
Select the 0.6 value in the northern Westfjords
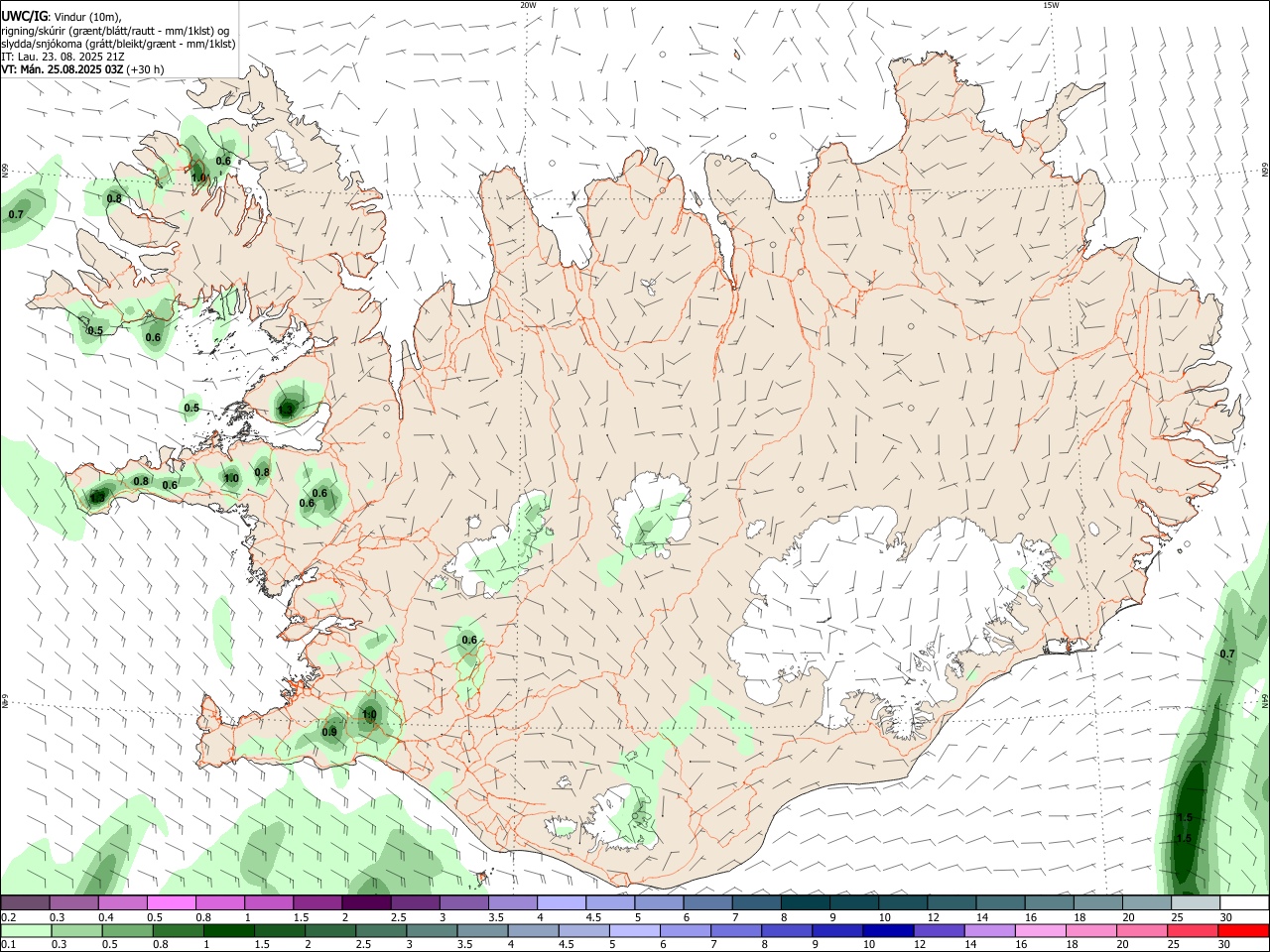pyautogui.click(x=223, y=161)
